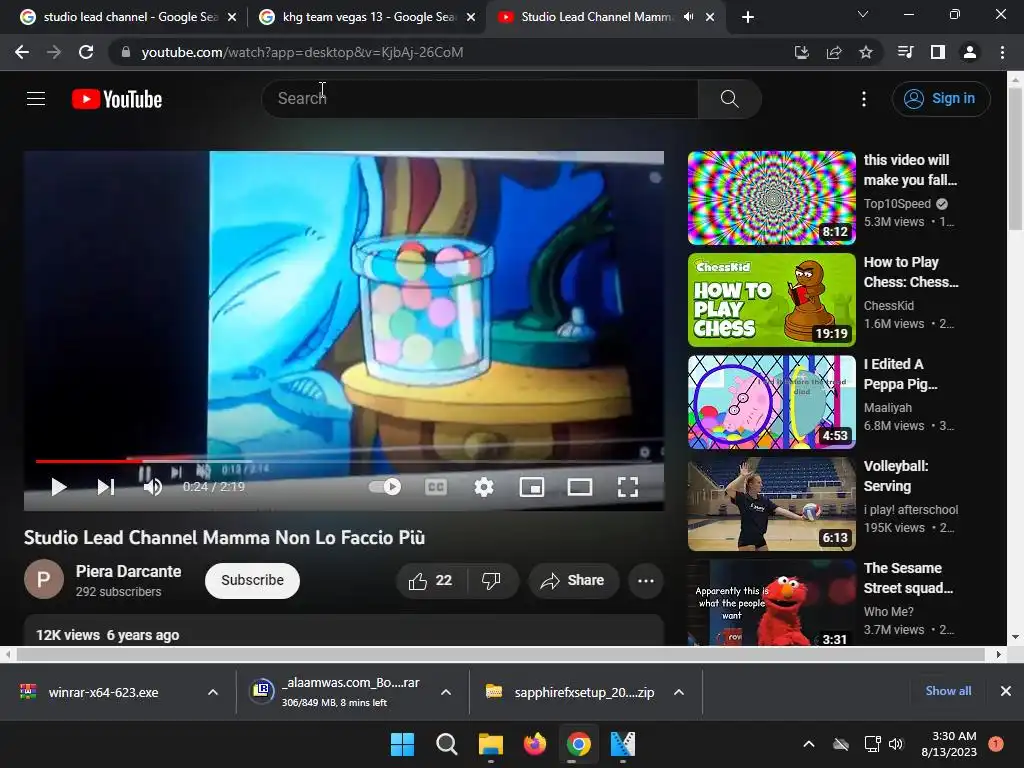Click the Piera Darcante channel name
1024x768 pixels.
point(129,571)
